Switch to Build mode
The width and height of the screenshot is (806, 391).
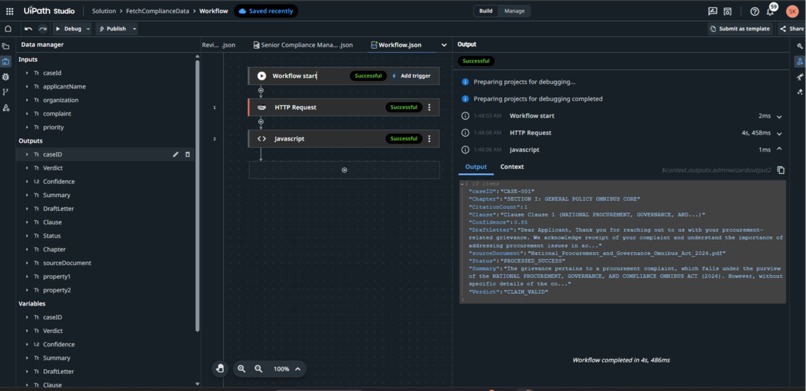point(486,11)
